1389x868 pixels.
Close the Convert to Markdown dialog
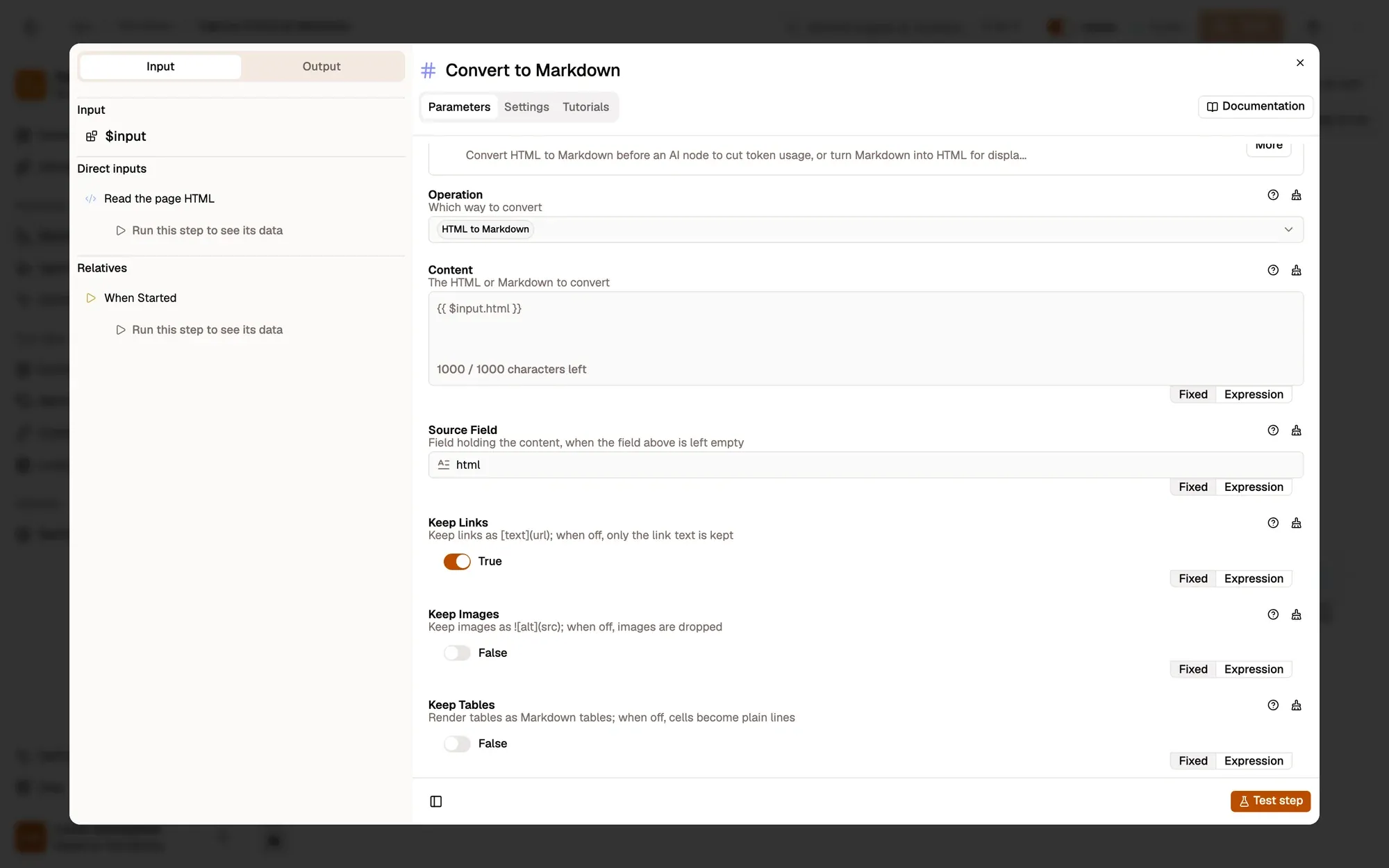pyautogui.click(x=1300, y=62)
